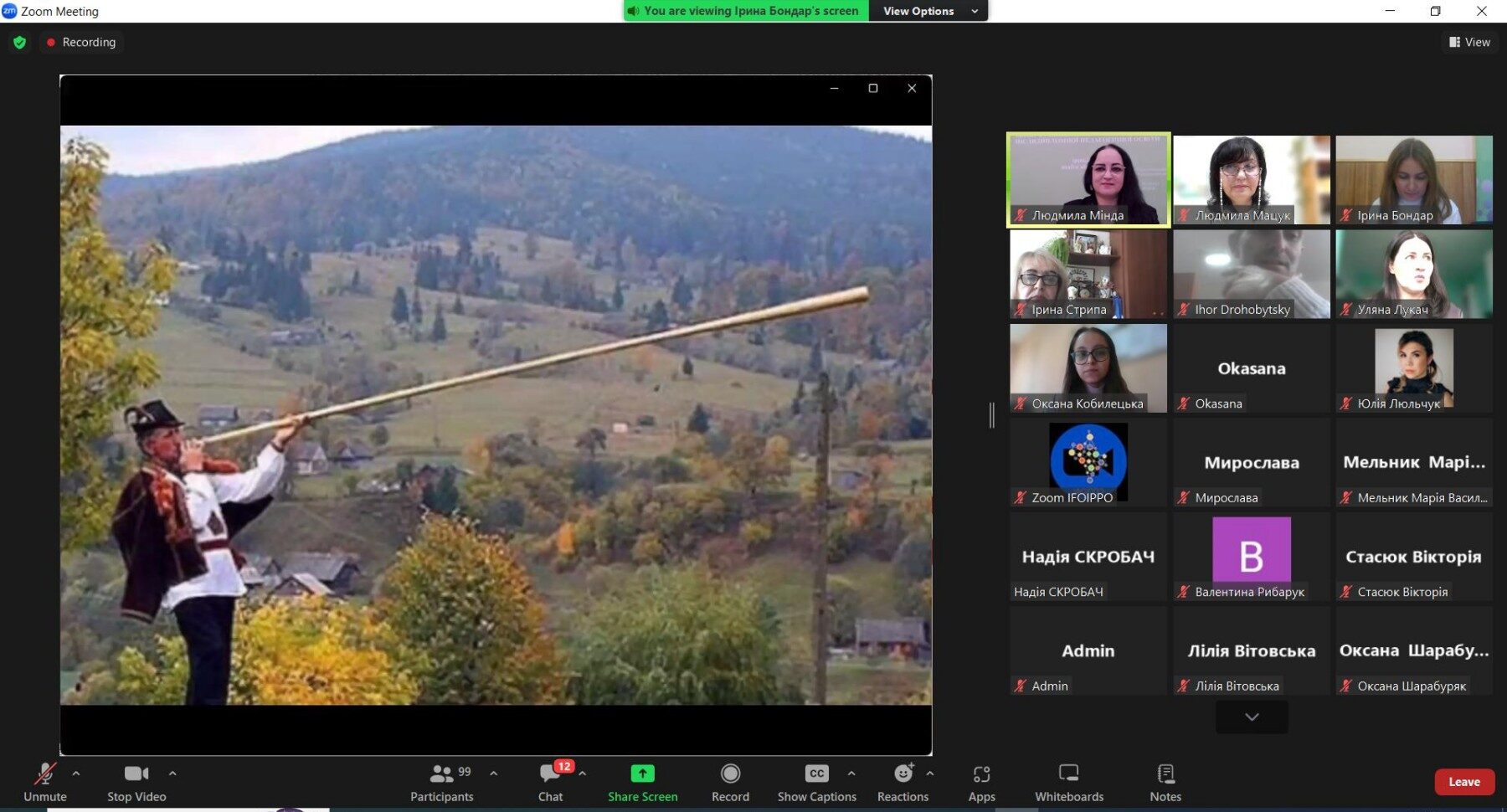Show more participants with down chevron
The image size is (1507, 812).
click(1252, 717)
